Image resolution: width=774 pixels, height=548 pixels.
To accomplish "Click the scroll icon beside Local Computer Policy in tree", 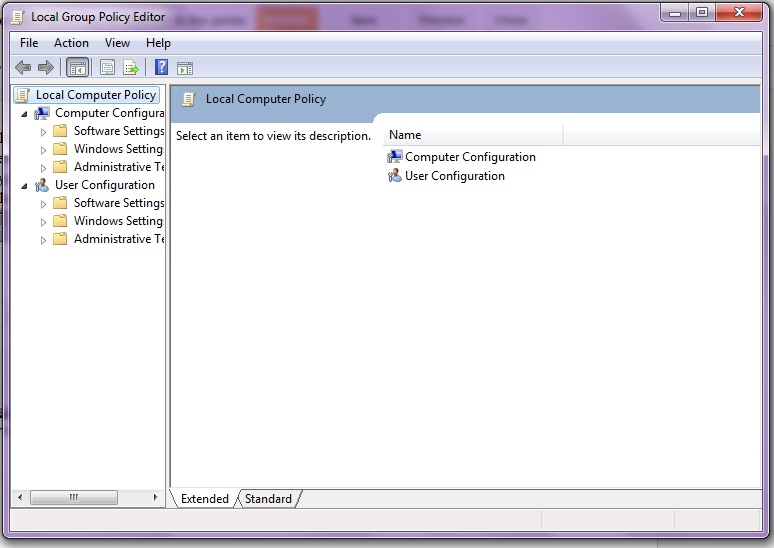I will [23, 95].
